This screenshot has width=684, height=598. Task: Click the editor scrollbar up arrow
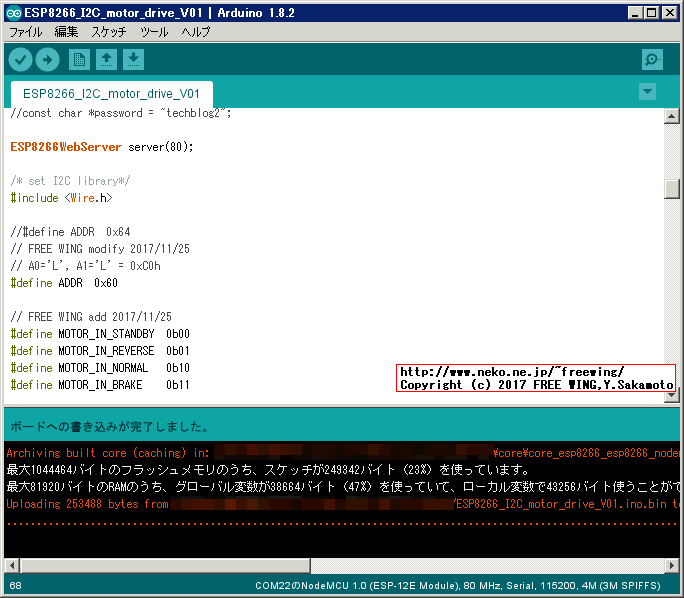tap(671, 116)
